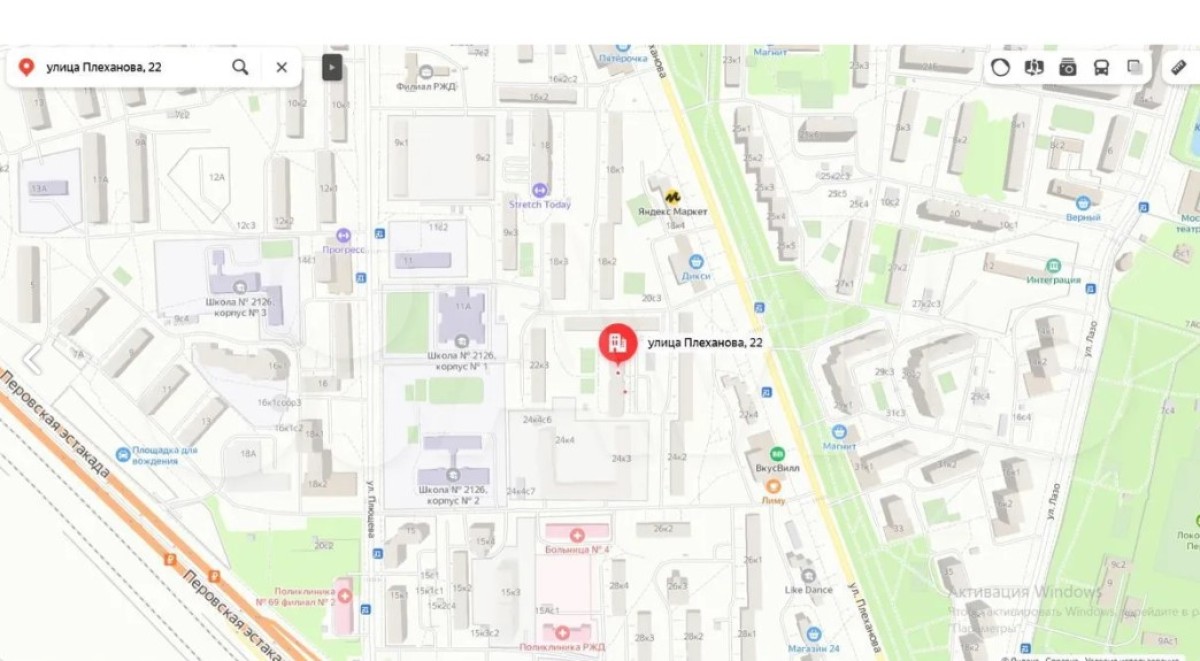This screenshot has width=1200, height=661.
Task: Show photos layer with camera icon
Action: (1068, 67)
